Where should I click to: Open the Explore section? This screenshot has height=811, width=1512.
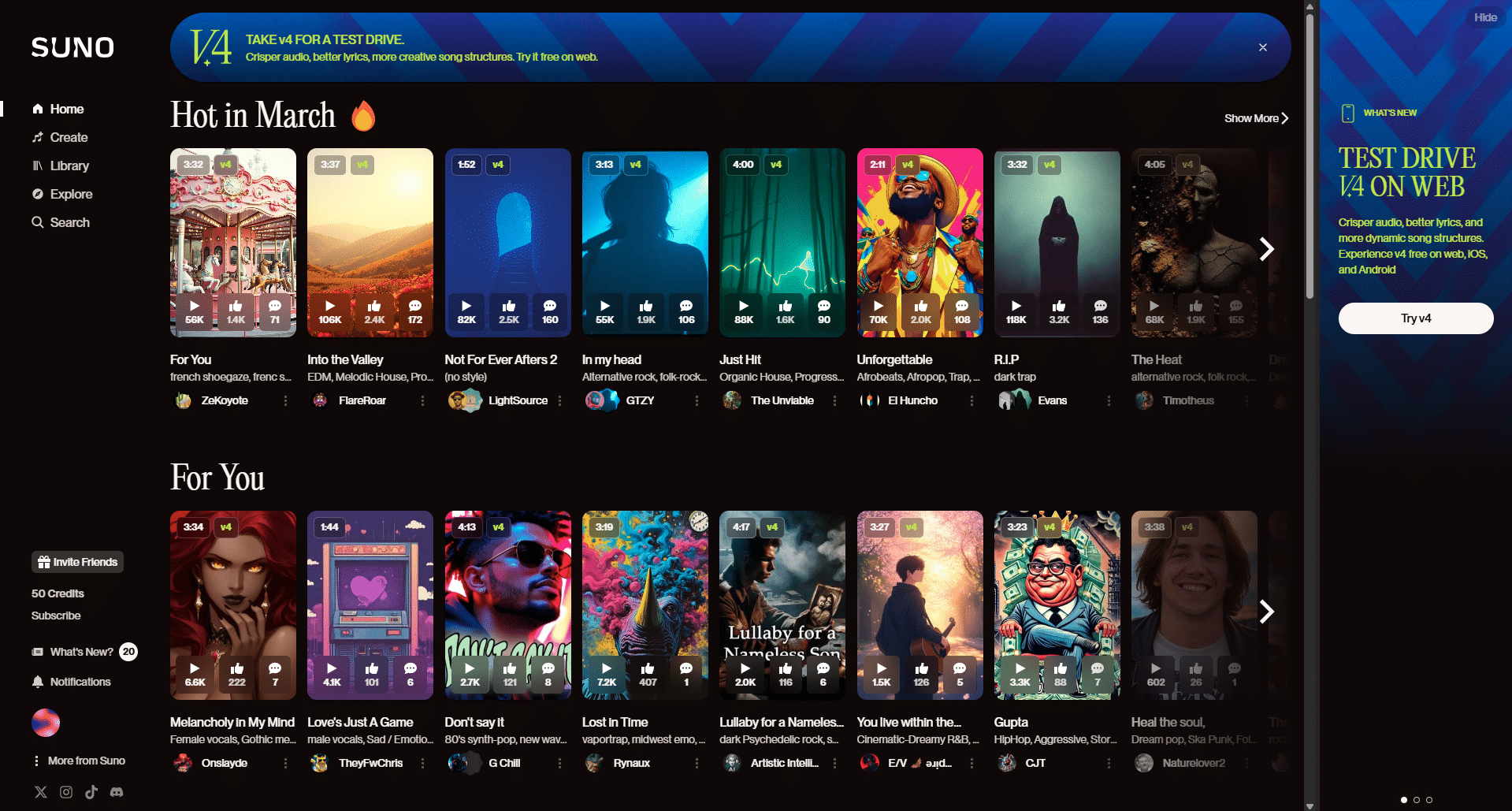point(61,194)
